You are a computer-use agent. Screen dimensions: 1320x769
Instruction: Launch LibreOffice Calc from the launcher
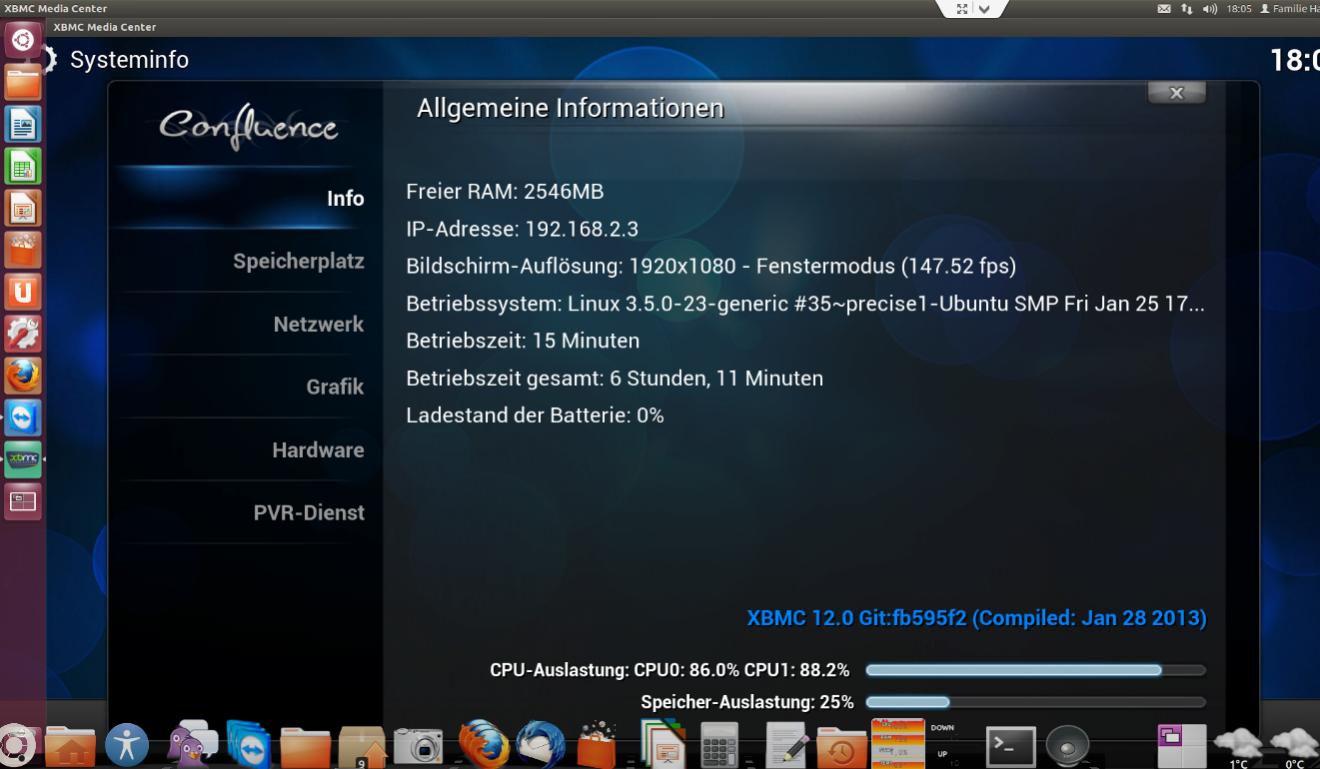pos(23,166)
